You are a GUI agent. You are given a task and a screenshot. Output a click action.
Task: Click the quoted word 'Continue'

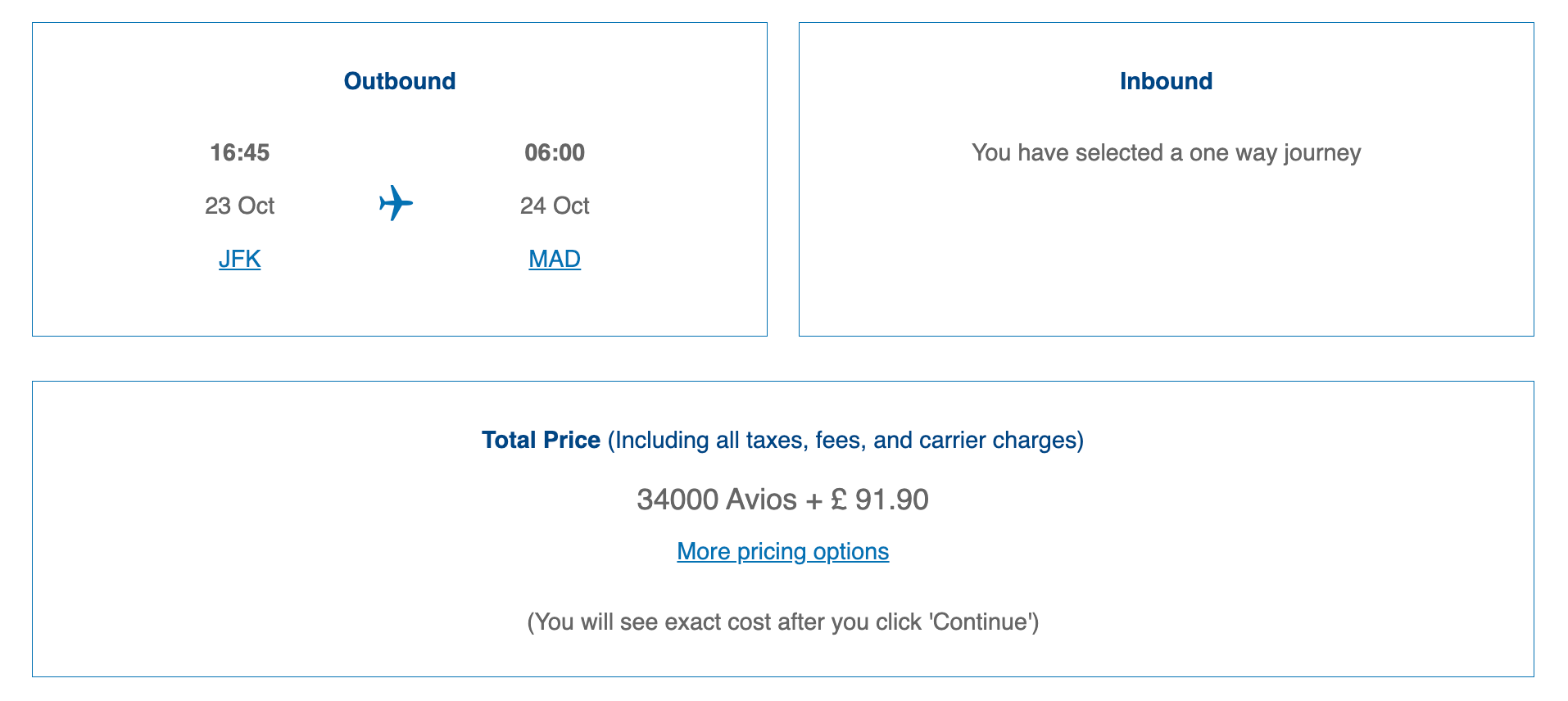tap(982, 622)
